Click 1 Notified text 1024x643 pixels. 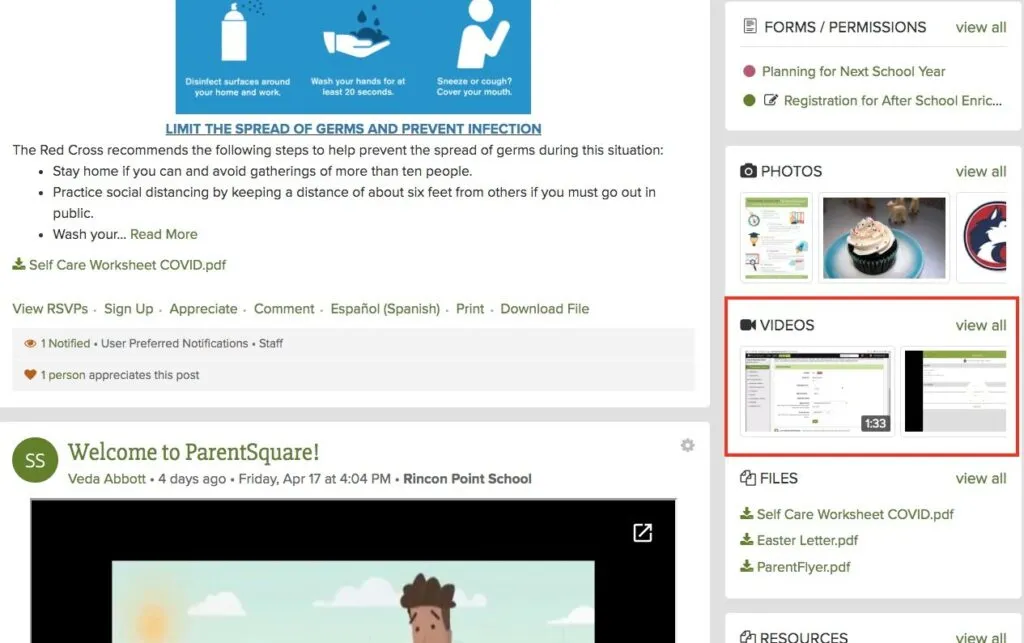65,343
